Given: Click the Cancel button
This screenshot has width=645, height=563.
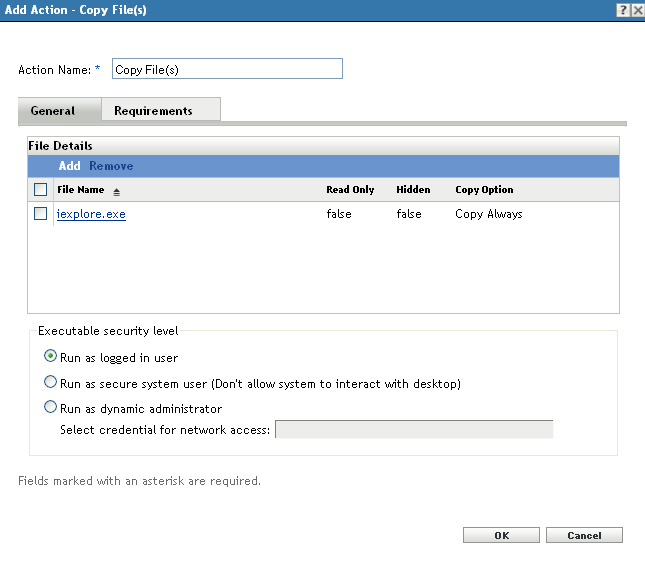Looking at the screenshot, I should tap(584, 535).
